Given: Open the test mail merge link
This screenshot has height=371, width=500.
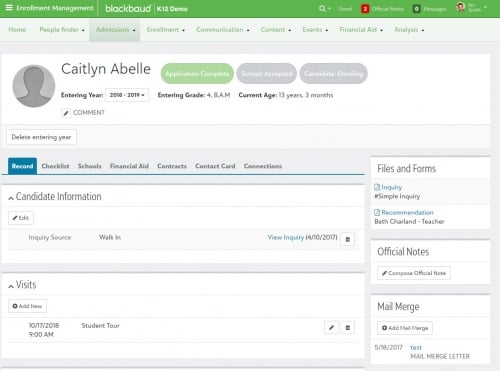Looking at the screenshot, I should click(416, 348).
